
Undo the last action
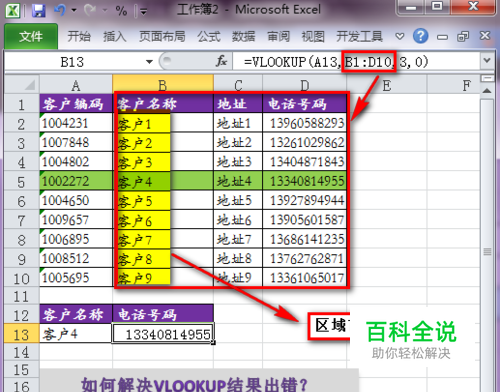pyautogui.click(x=60, y=10)
